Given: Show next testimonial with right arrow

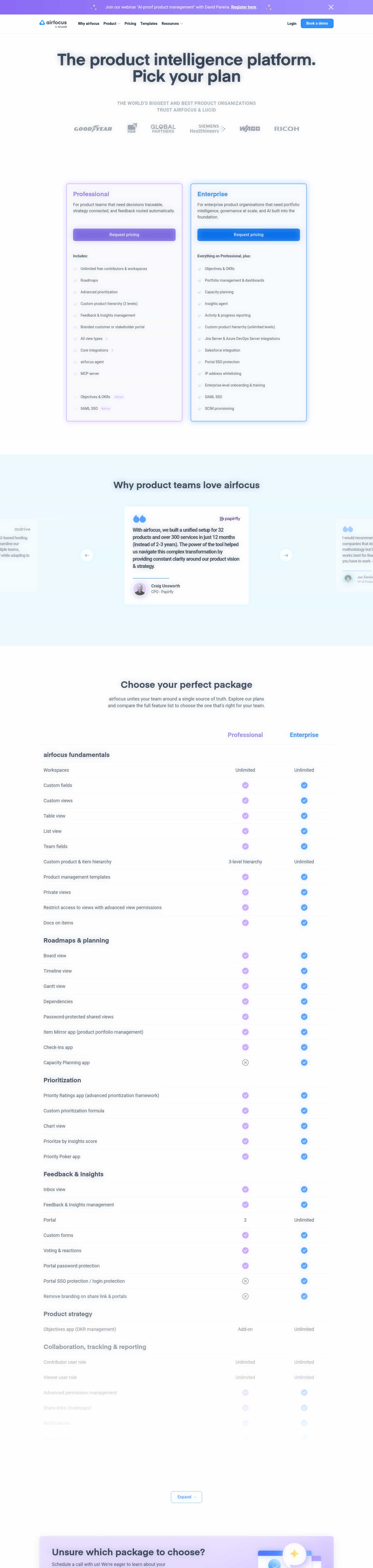Looking at the screenshot, I should pos(286,555).
